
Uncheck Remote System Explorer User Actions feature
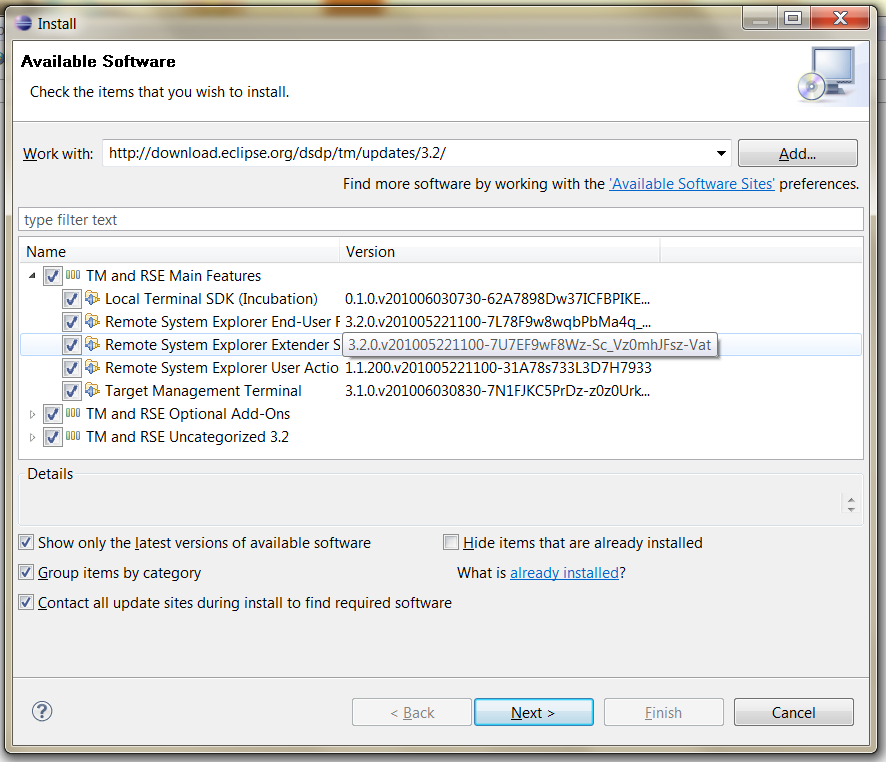[x=71, y=368]
